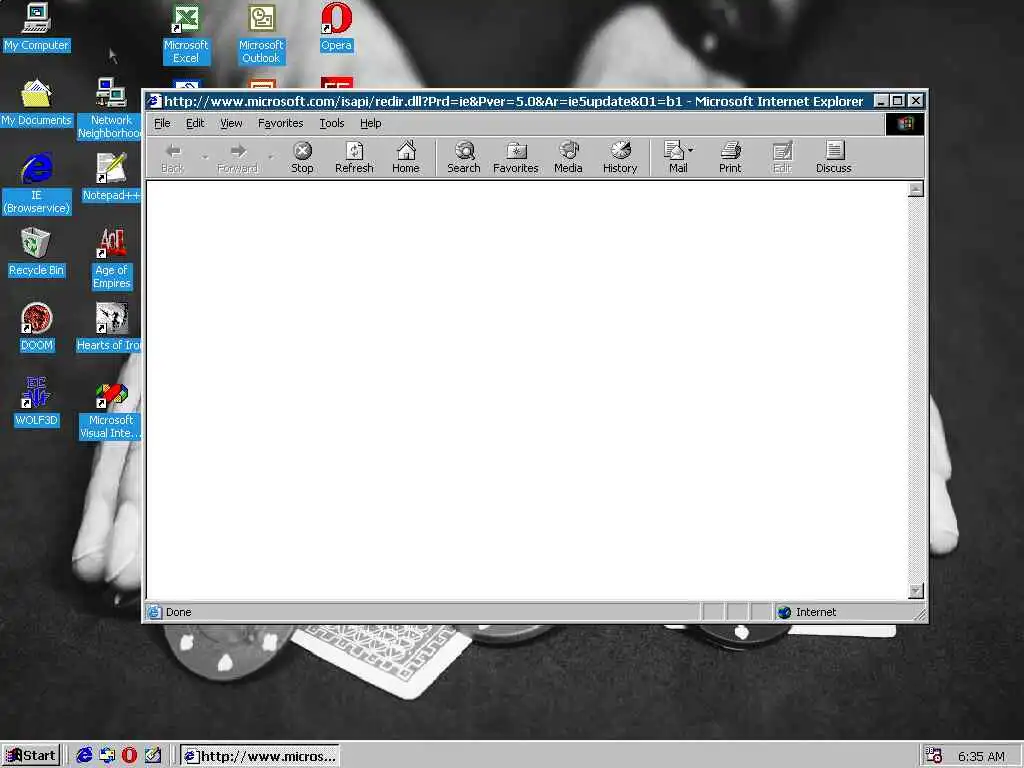The height and width of the screenshot is (768, 1024).
Task: Click the grayed Edit toolbar button
Action: pos(782,157)
